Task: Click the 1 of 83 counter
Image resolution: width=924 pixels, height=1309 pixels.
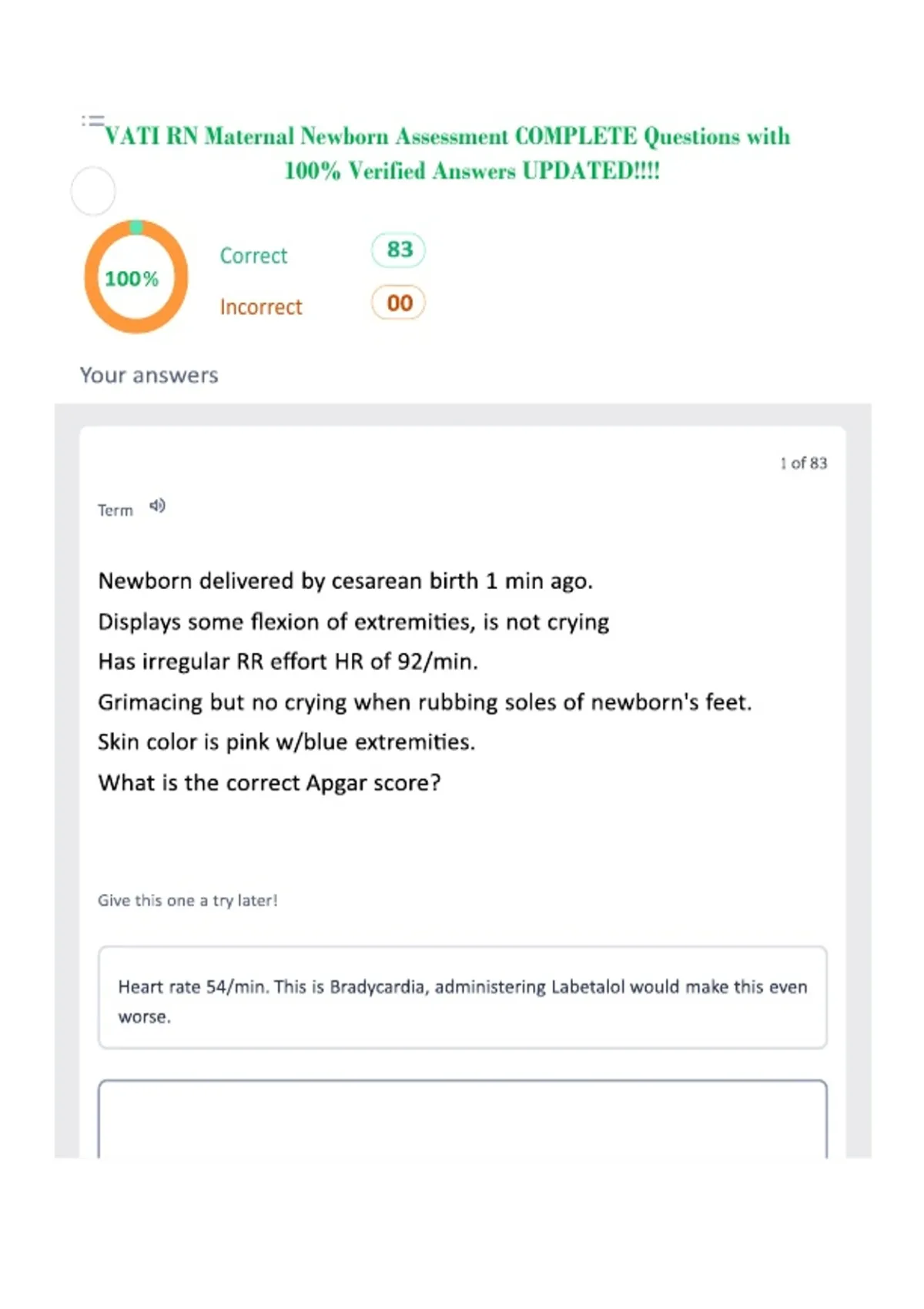Action: click(x=803, y=463)
